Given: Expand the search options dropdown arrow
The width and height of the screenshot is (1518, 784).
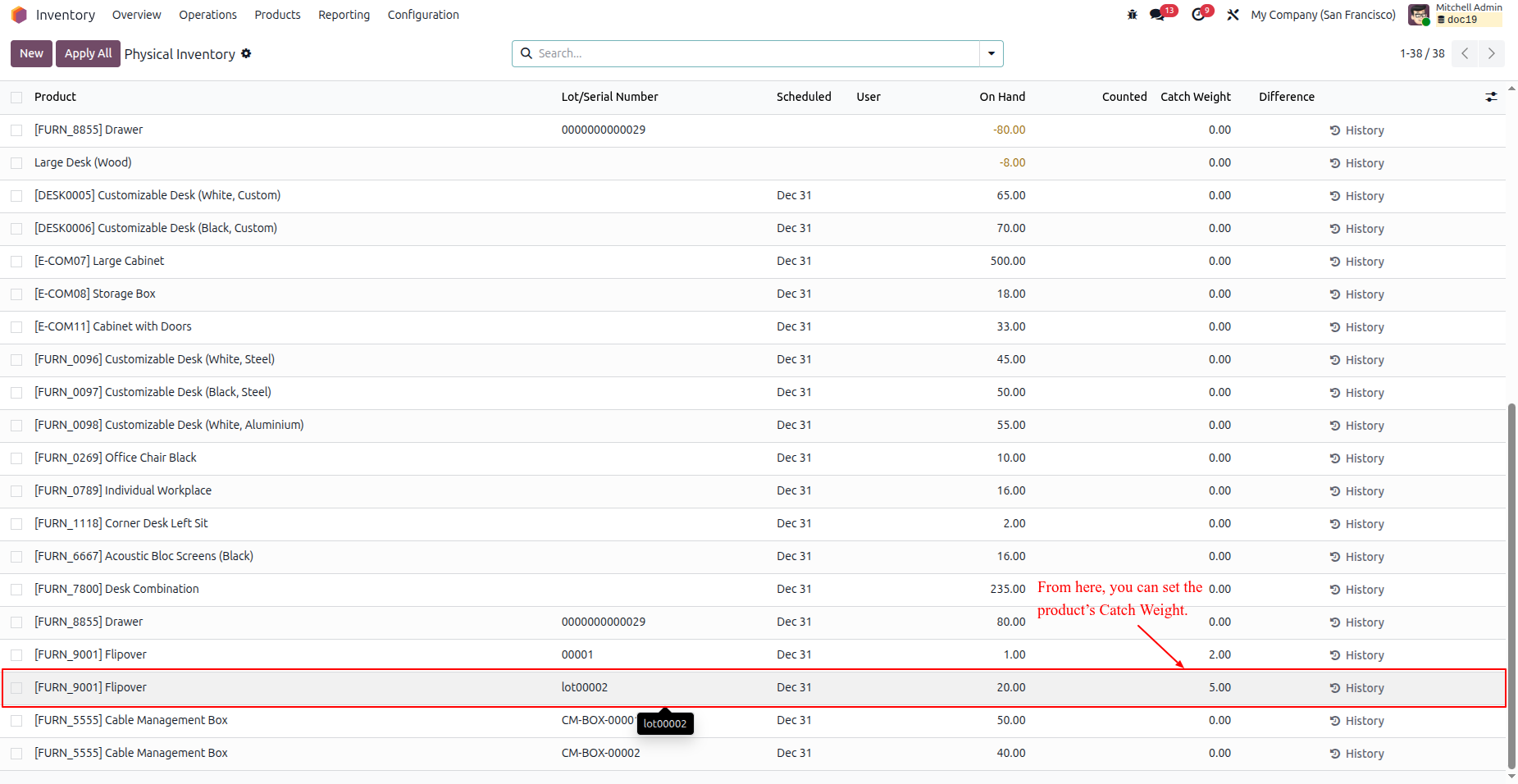Looking at the screenshot, I should click(991, 53).
